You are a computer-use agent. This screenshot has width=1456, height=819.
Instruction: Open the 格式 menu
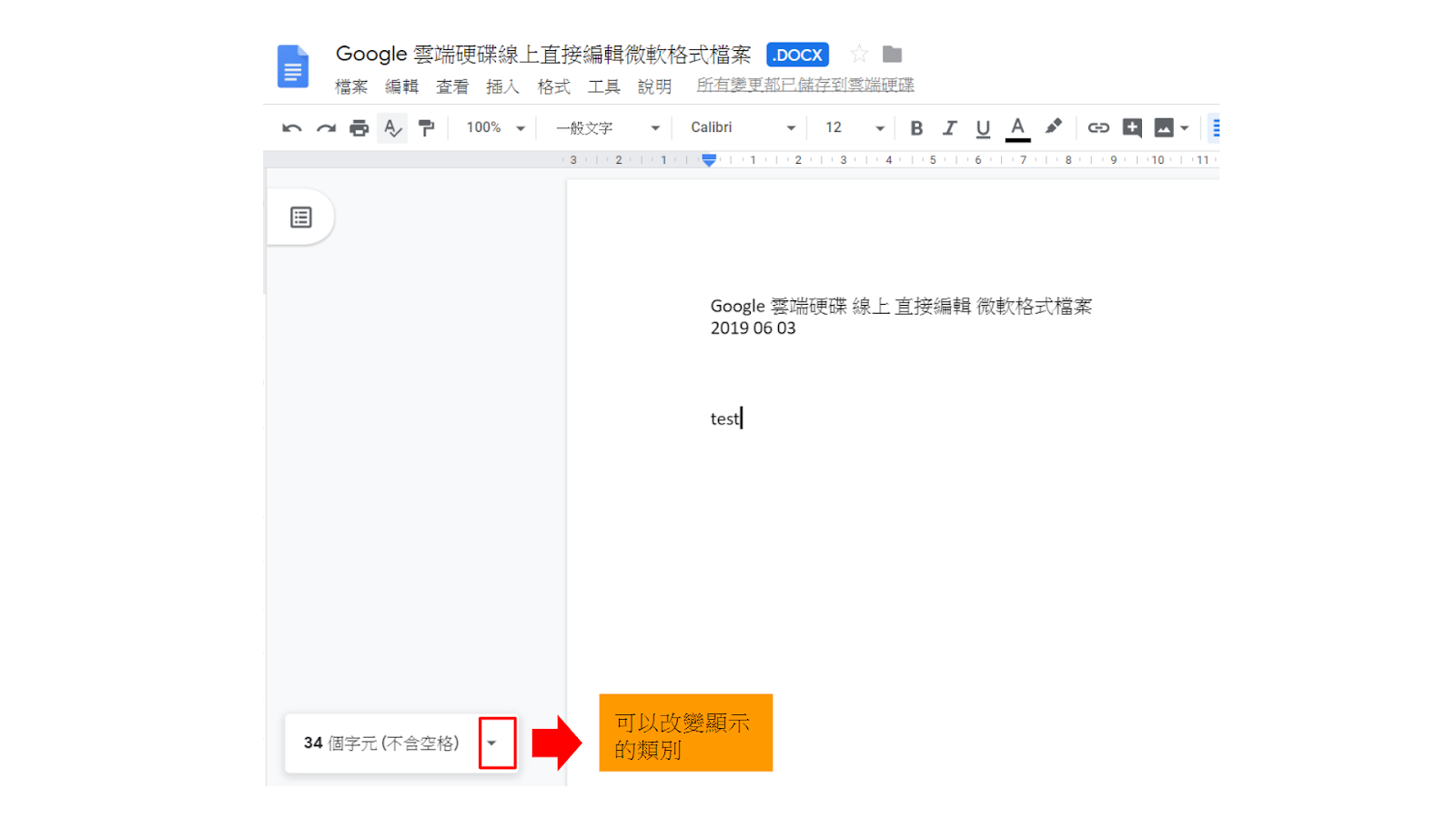553,87
